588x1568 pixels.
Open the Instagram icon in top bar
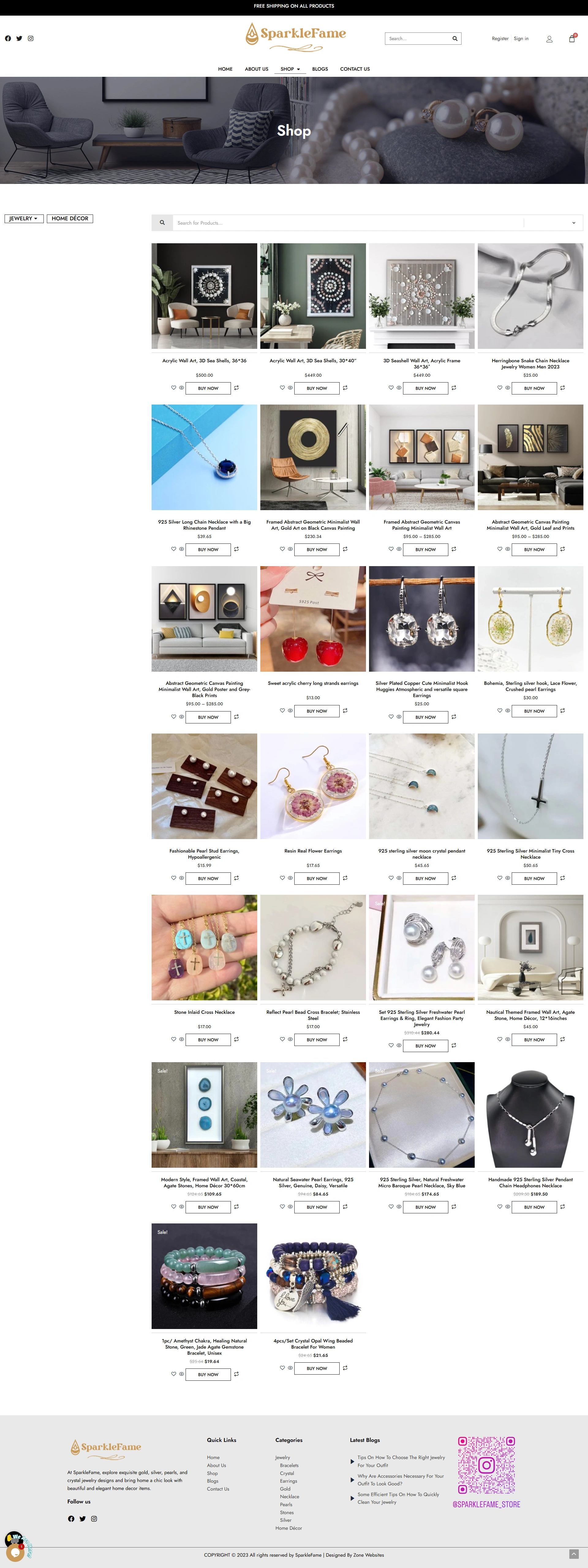pos(30,38)
